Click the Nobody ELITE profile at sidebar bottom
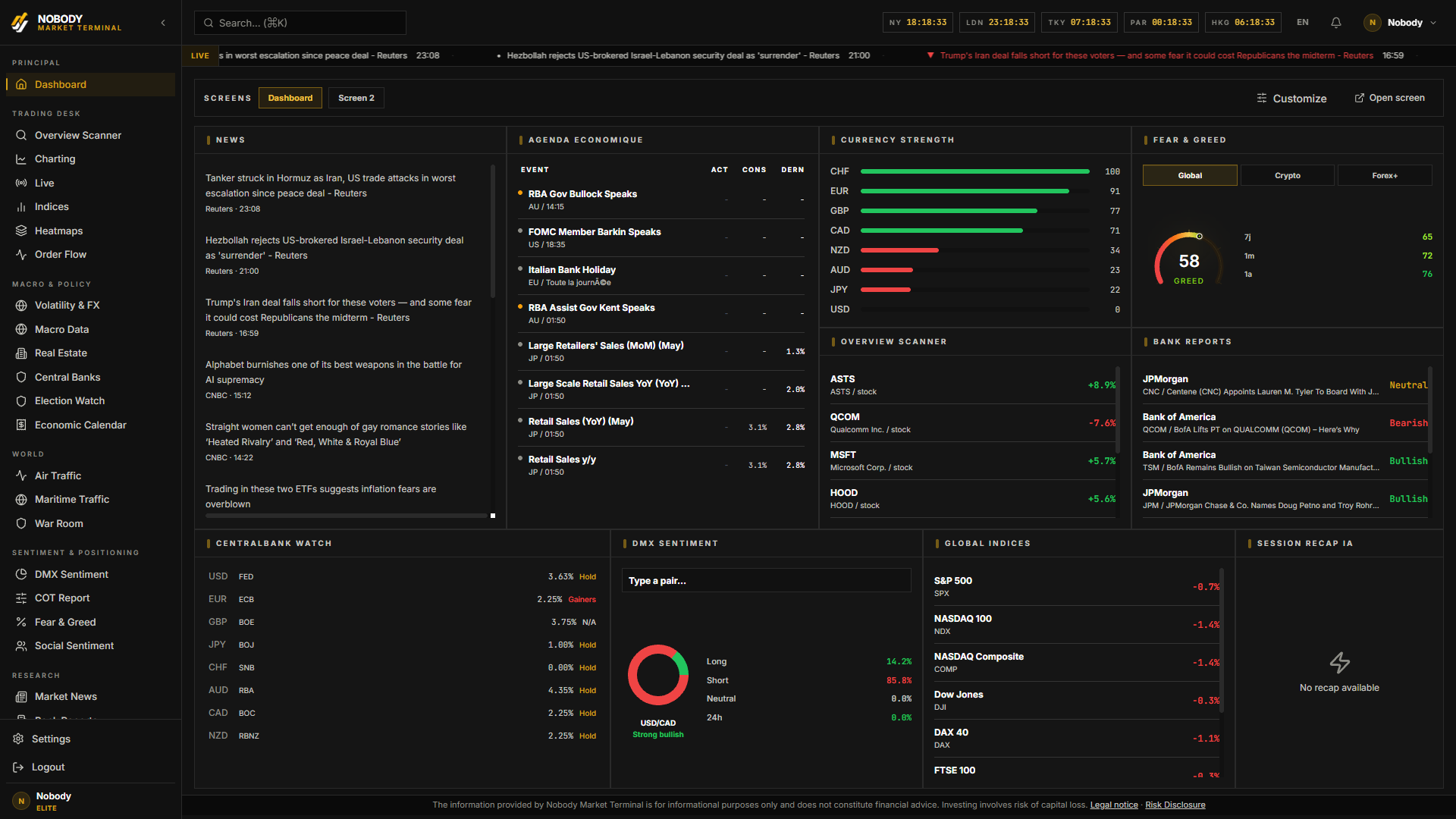Screen dimensions: 1456x819 click(x=91, y=801)
